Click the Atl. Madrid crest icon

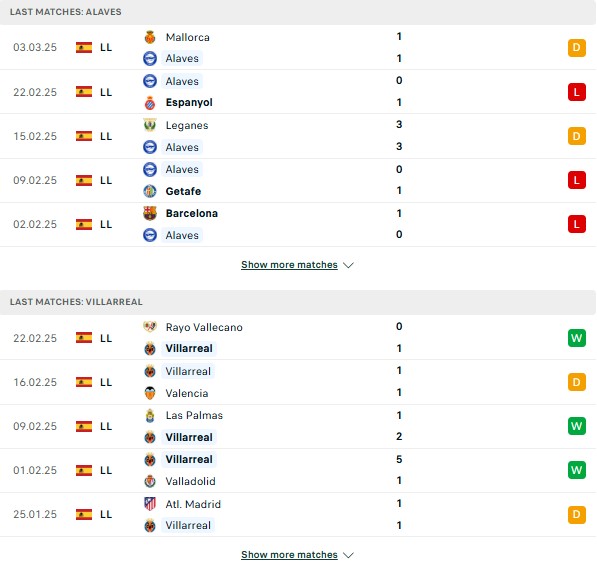pyautogui.click(x=150, y=504)
